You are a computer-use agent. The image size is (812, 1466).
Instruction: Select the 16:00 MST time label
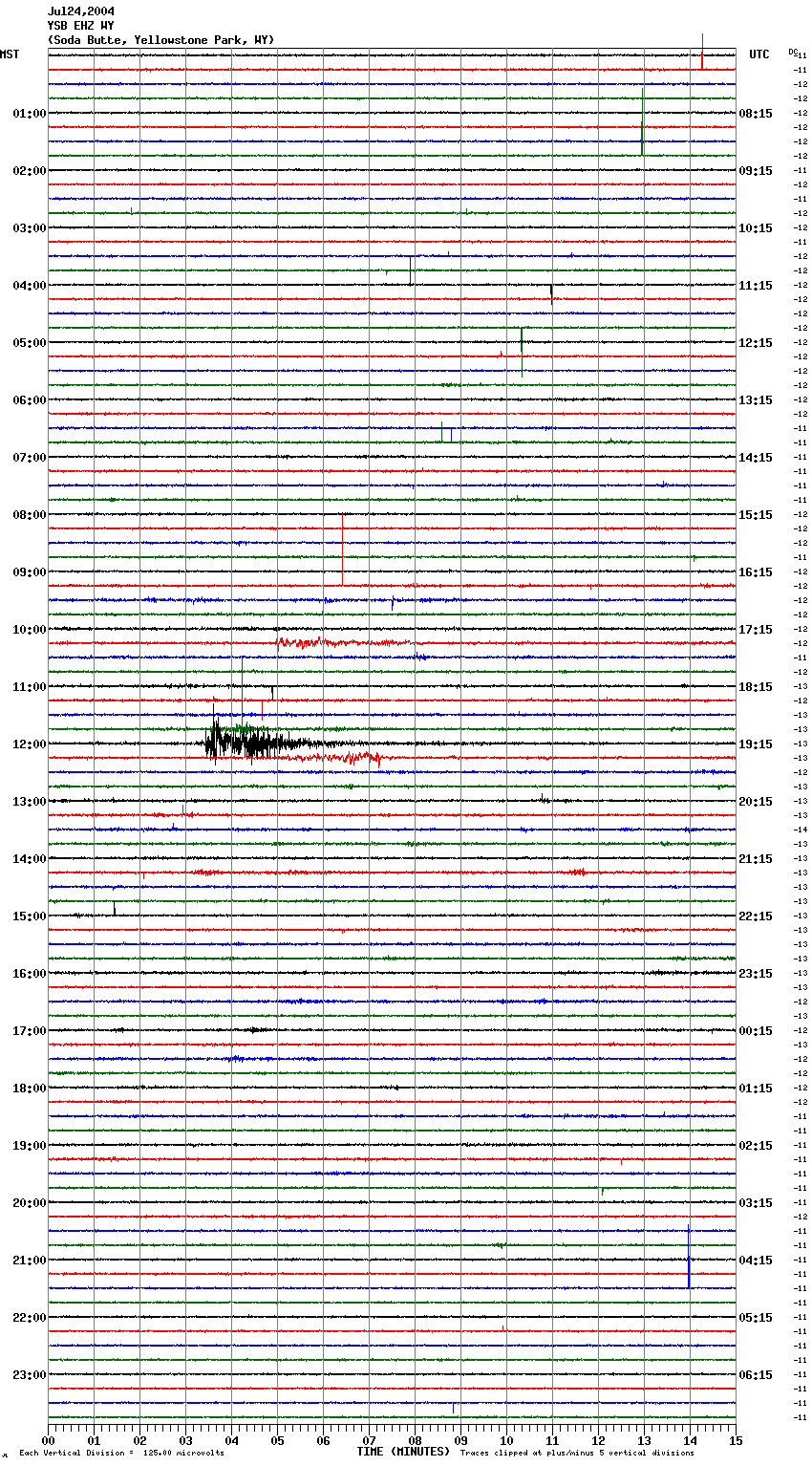tap(30, 974)
